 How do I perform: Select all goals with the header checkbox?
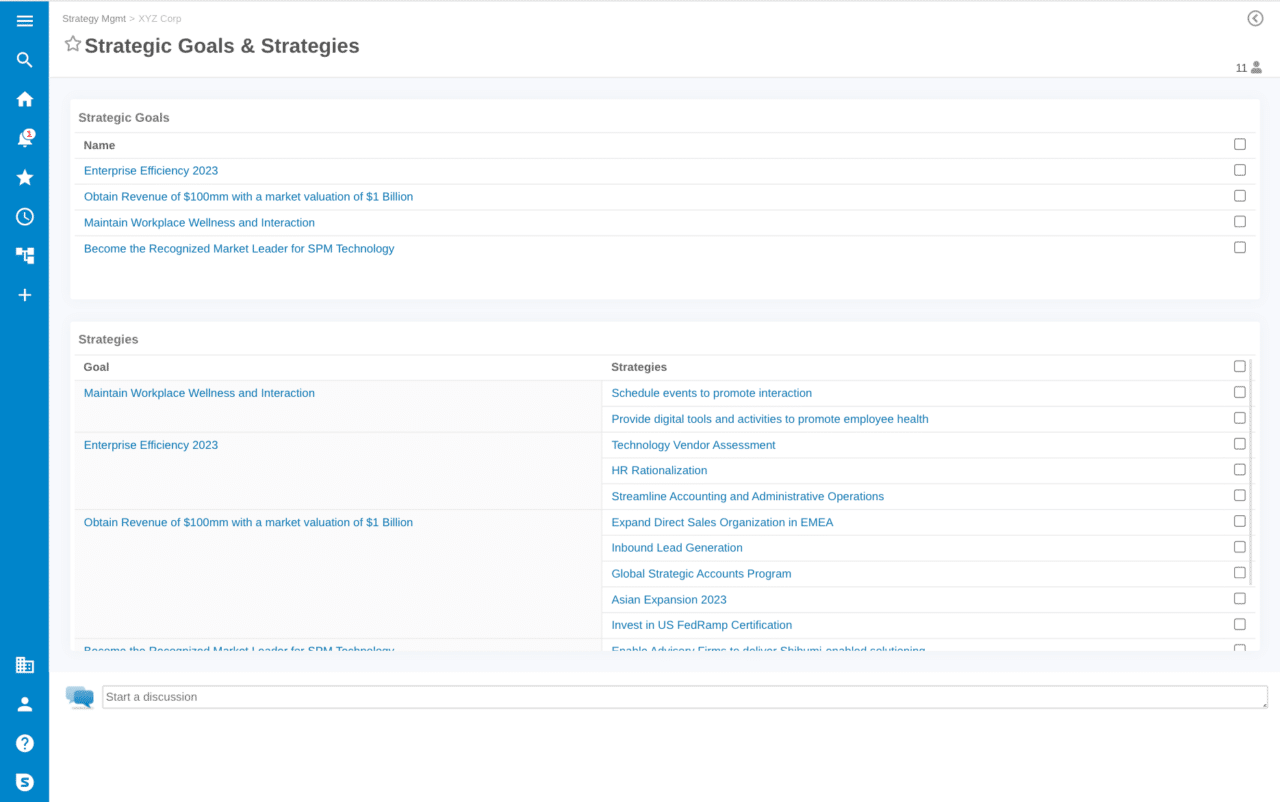pos(1239,144)
